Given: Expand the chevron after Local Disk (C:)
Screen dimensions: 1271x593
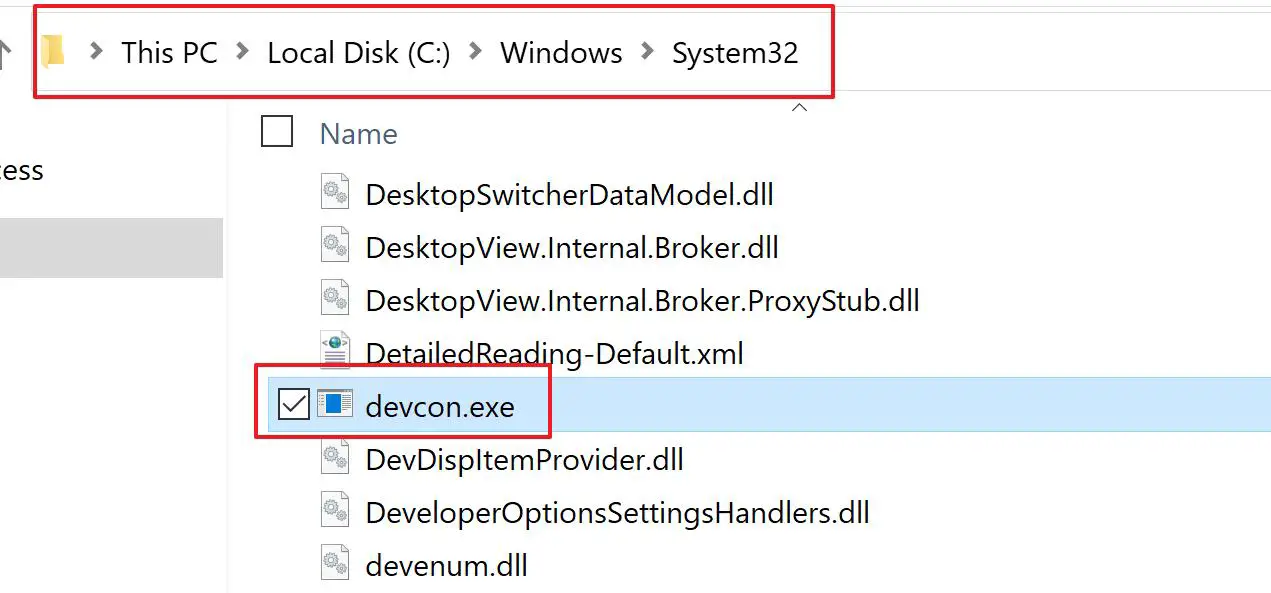Looking at the screenshot, I should (475, 52).
